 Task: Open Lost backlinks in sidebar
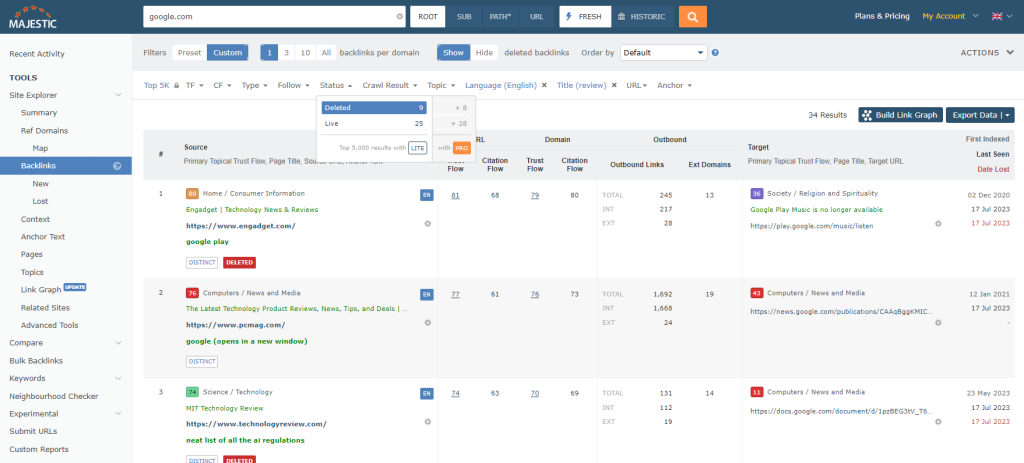(x=40, y=202)
